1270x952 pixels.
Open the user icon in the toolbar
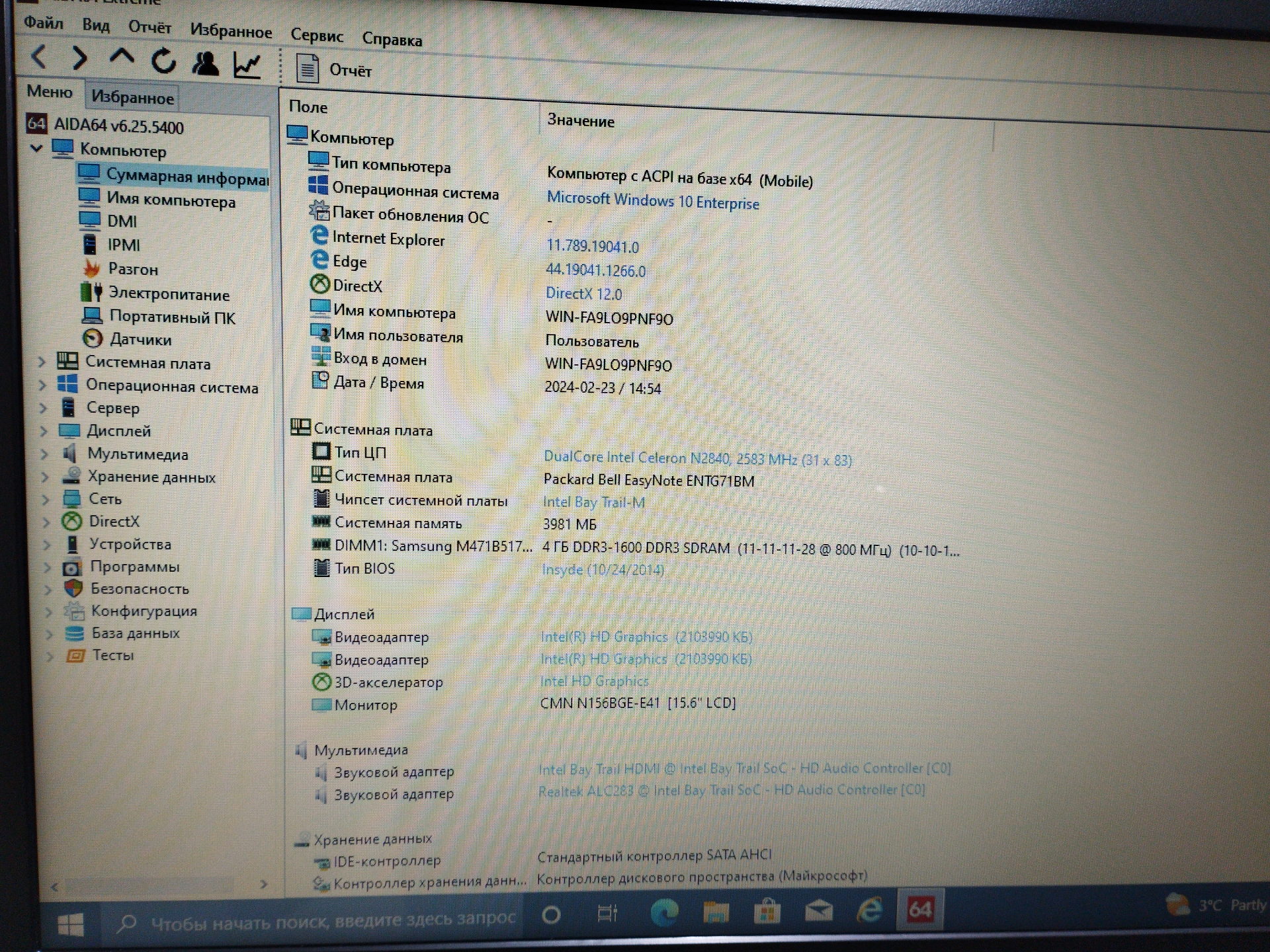point(205,63)
